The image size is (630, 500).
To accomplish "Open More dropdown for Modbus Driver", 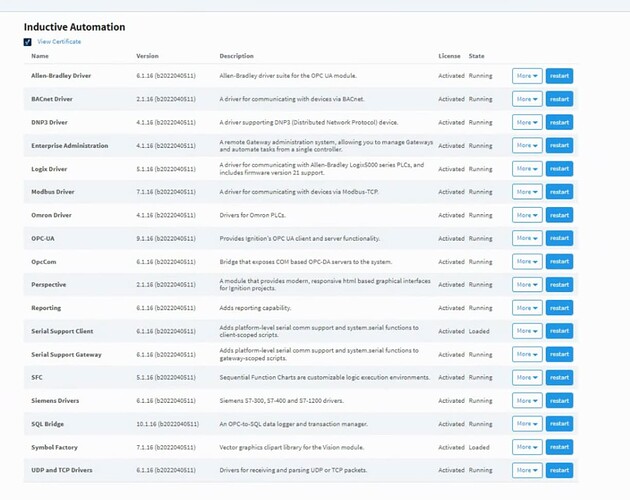I will [x=527, y=192].
